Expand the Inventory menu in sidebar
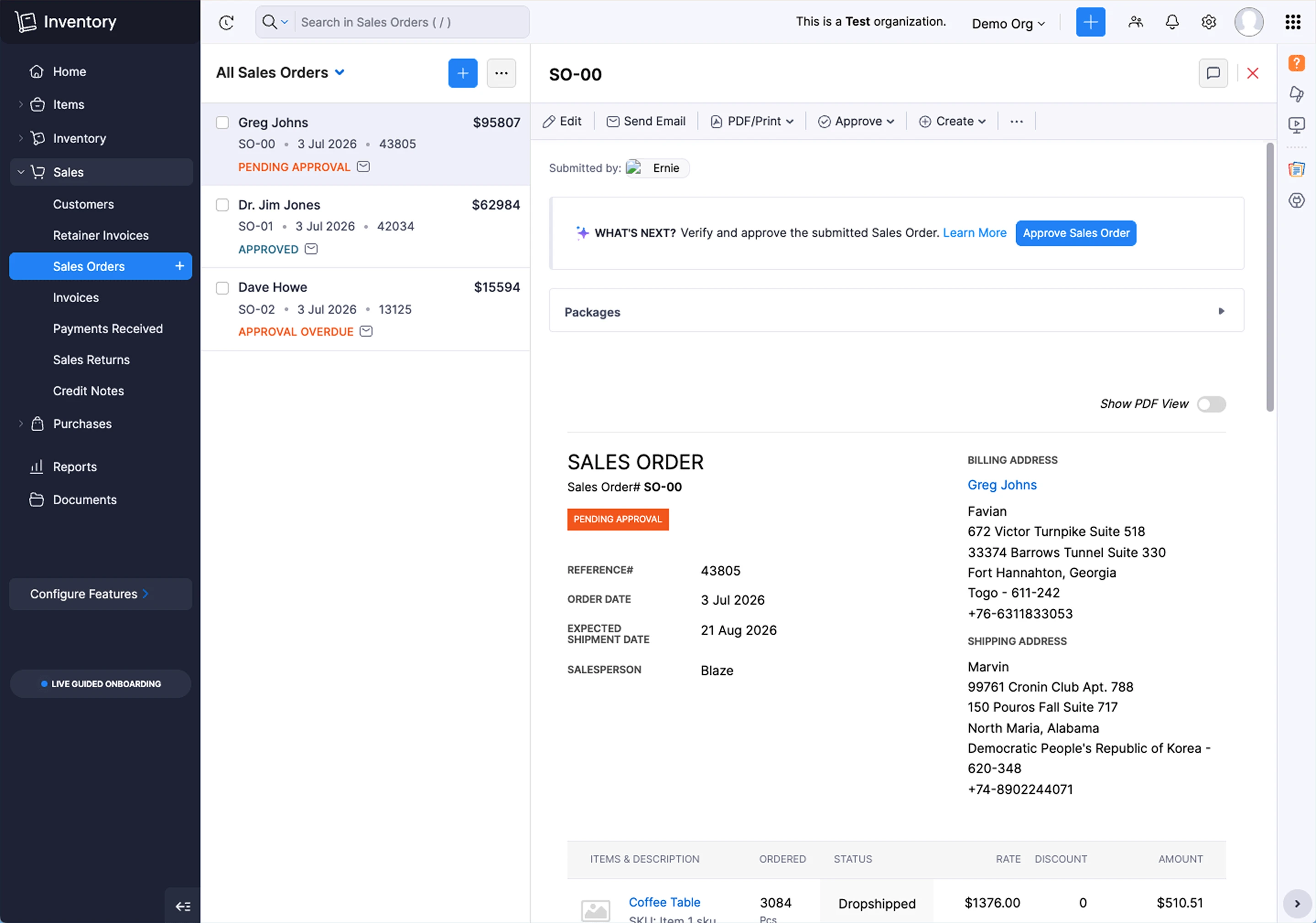 click(x=21, y=139)
